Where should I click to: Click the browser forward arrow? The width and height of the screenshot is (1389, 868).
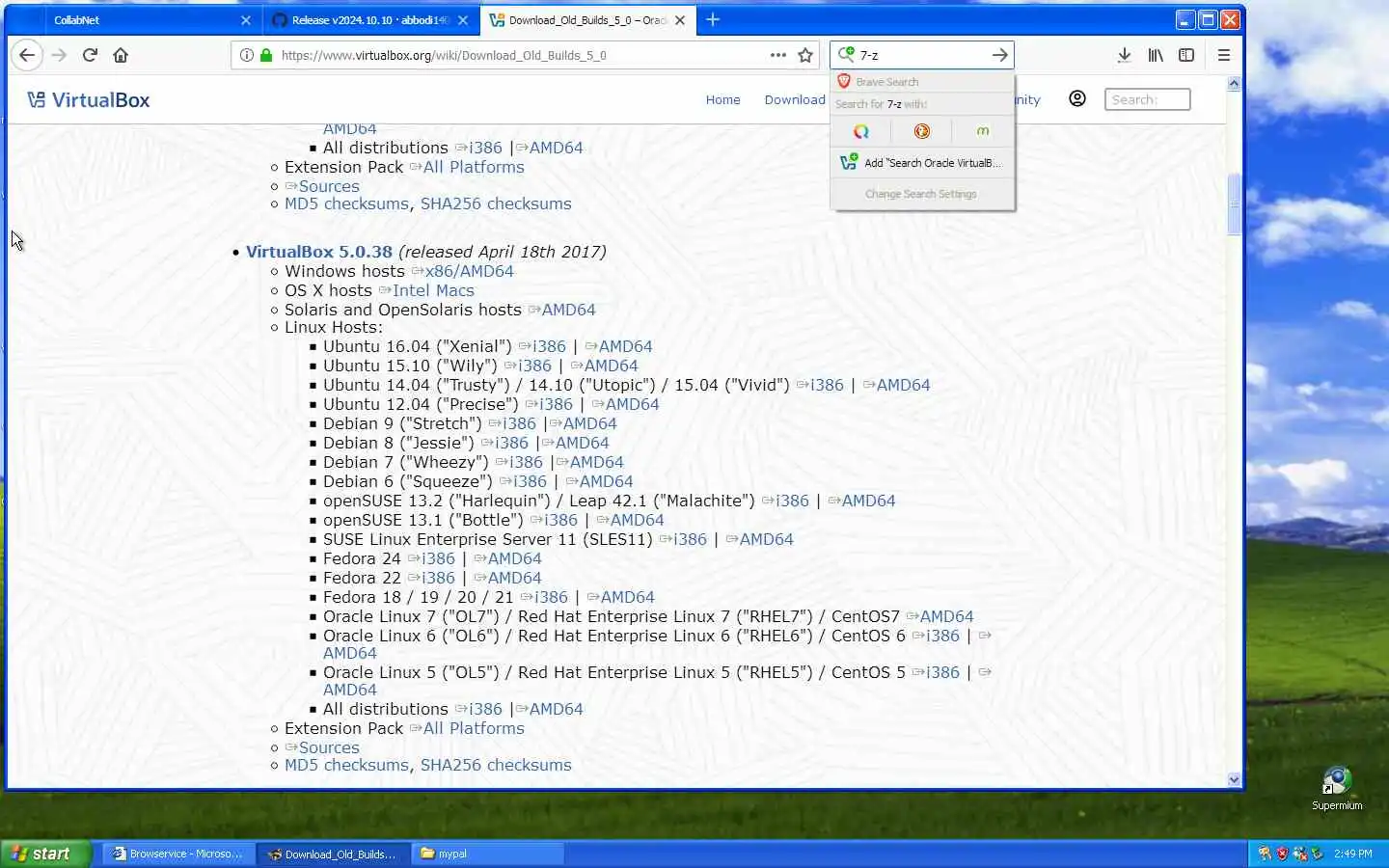pyautogui.click(x=59, y=55)
